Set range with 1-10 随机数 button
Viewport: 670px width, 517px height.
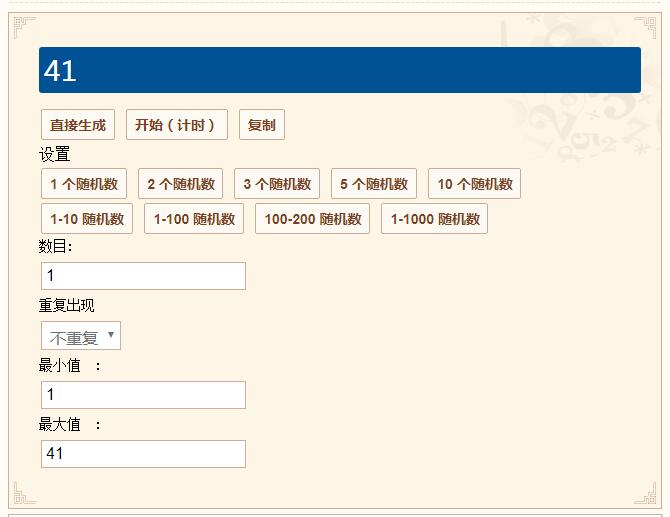point(87,219)
